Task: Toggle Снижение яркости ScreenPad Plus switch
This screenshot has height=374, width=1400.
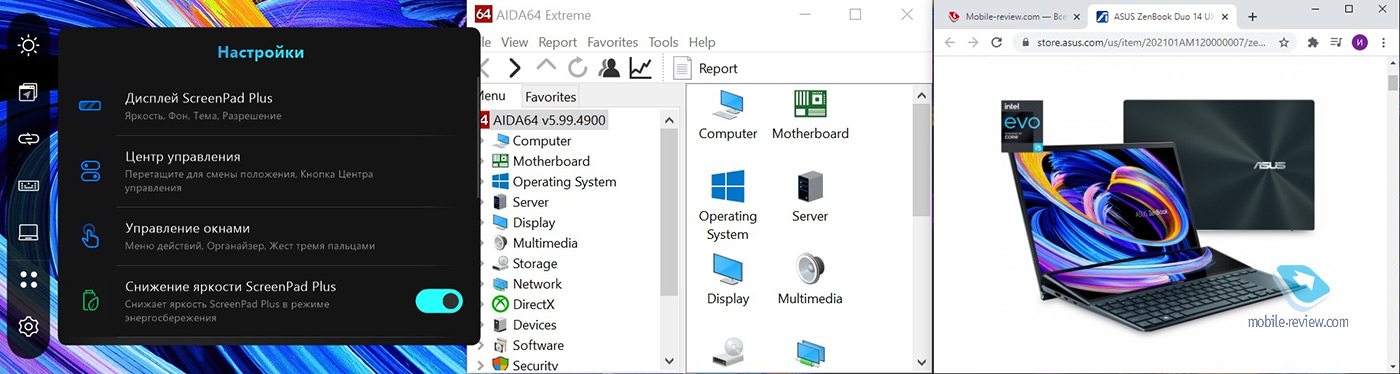Action: pyautogui.click(x=439, y=300)
